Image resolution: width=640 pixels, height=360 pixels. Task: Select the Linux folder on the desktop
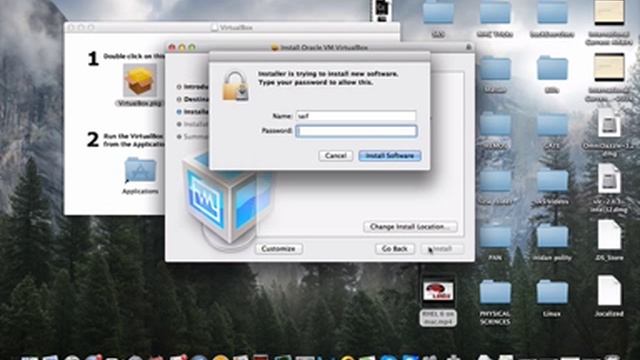point(552,292)
